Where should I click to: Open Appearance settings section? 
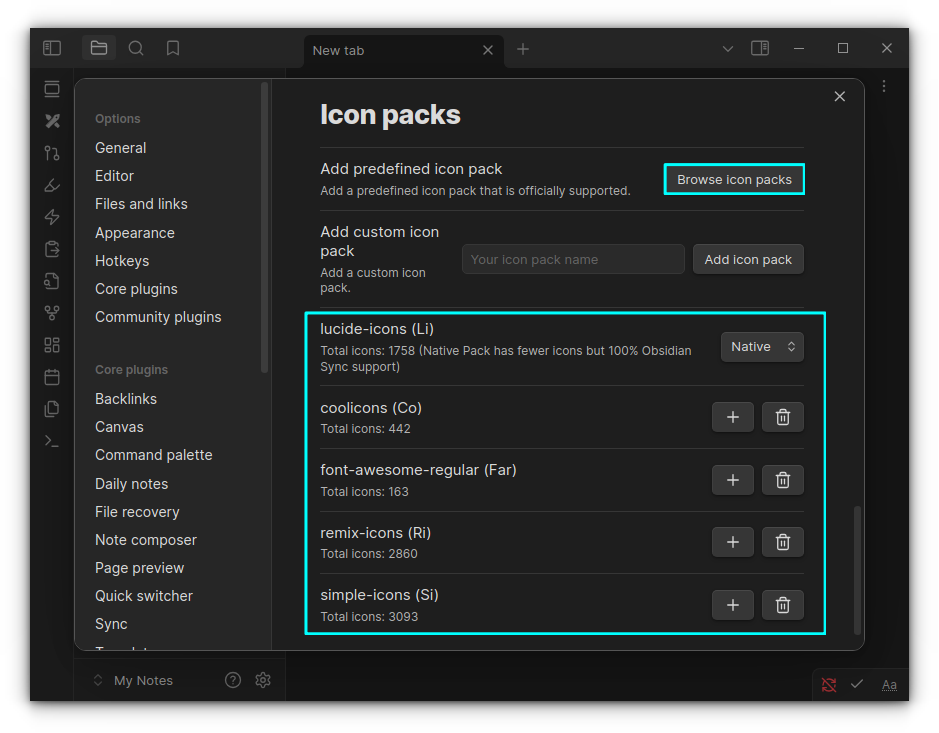pos(135,233)
